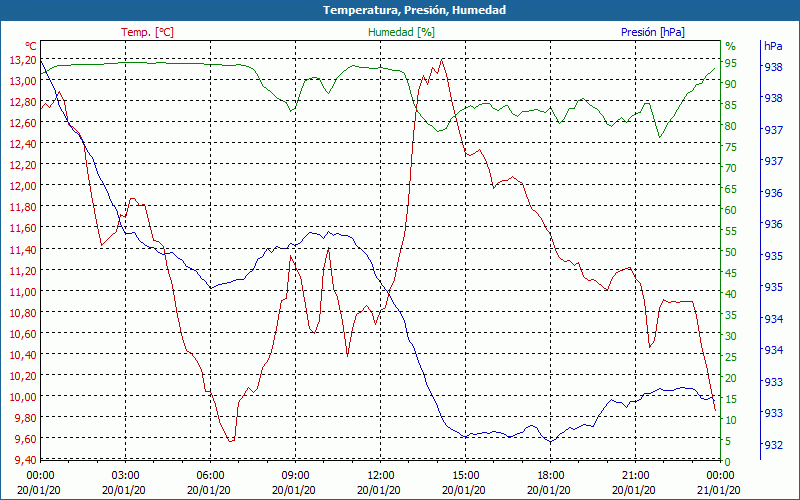800x500 pixels.
Task: Click green humidity axis value "5"
Action: pos(728,441)
